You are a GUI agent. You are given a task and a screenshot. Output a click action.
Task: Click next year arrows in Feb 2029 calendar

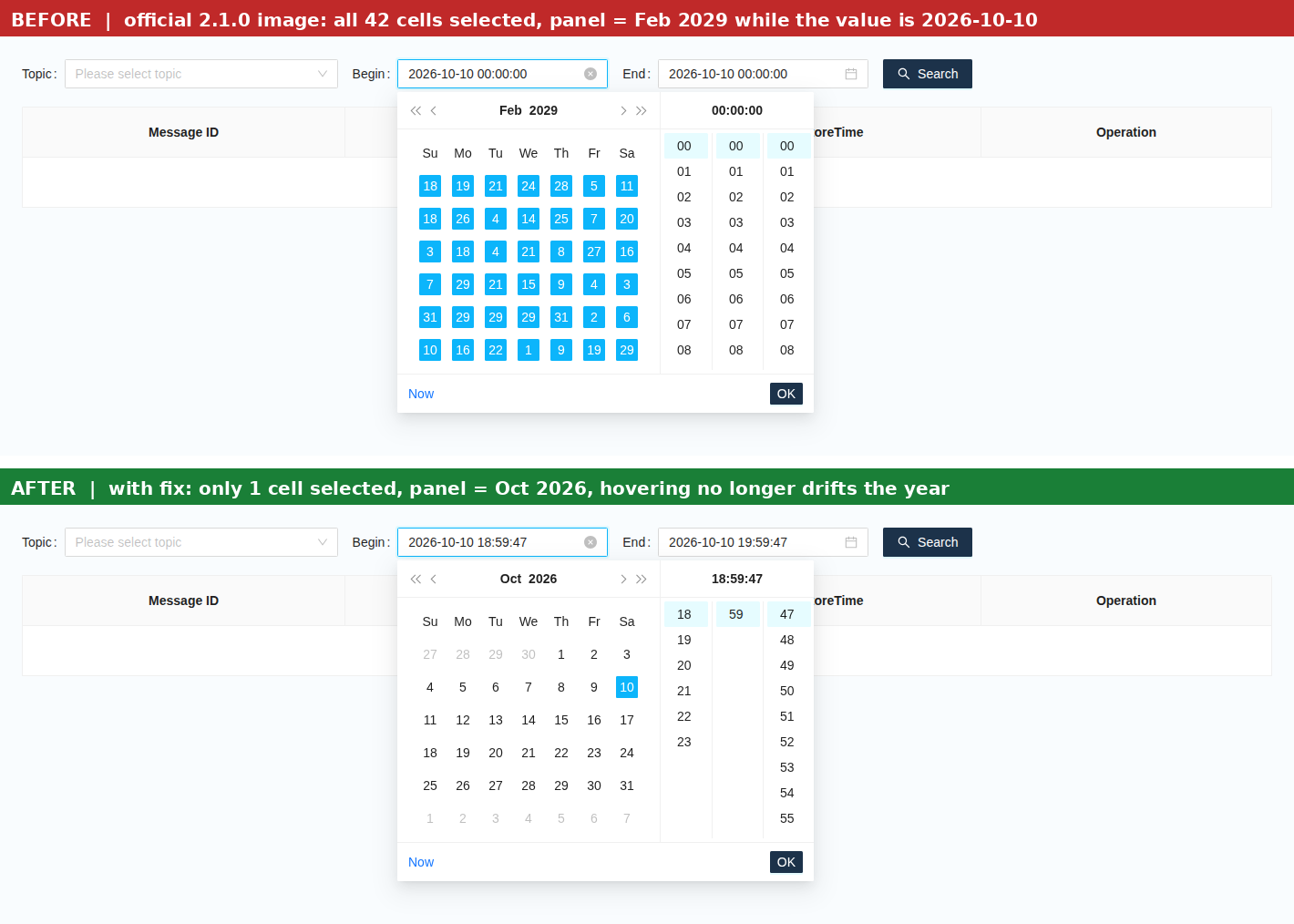[642, 110]
